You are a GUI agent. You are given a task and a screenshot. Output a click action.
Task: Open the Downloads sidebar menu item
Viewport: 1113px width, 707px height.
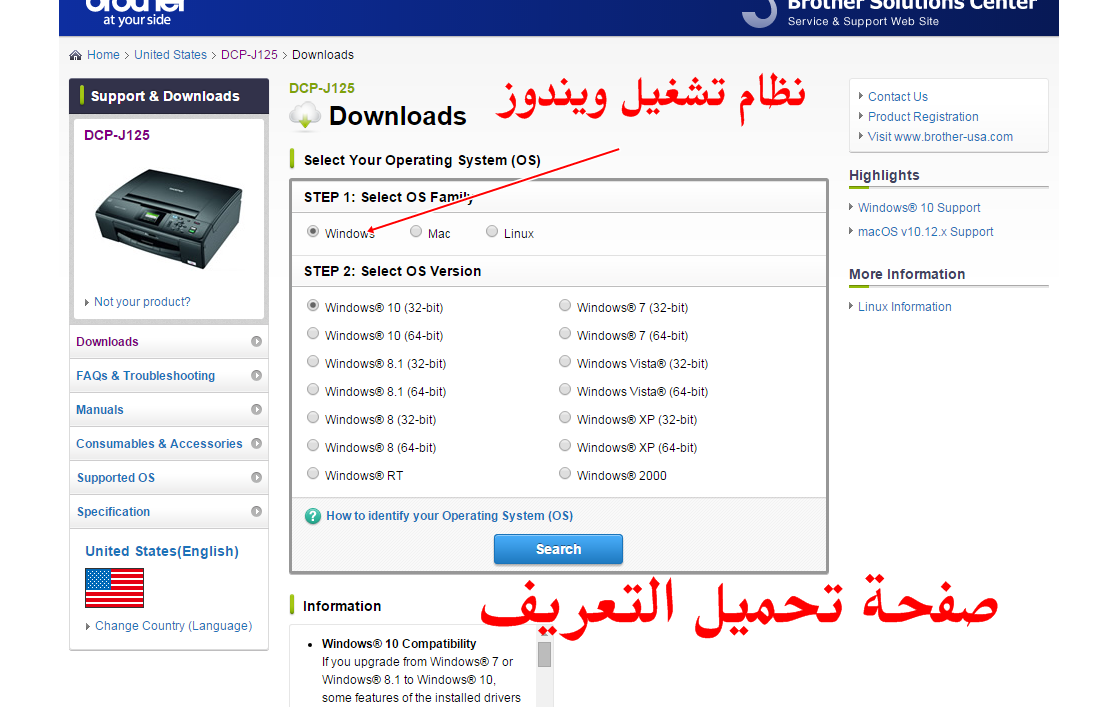coord(169,341)
